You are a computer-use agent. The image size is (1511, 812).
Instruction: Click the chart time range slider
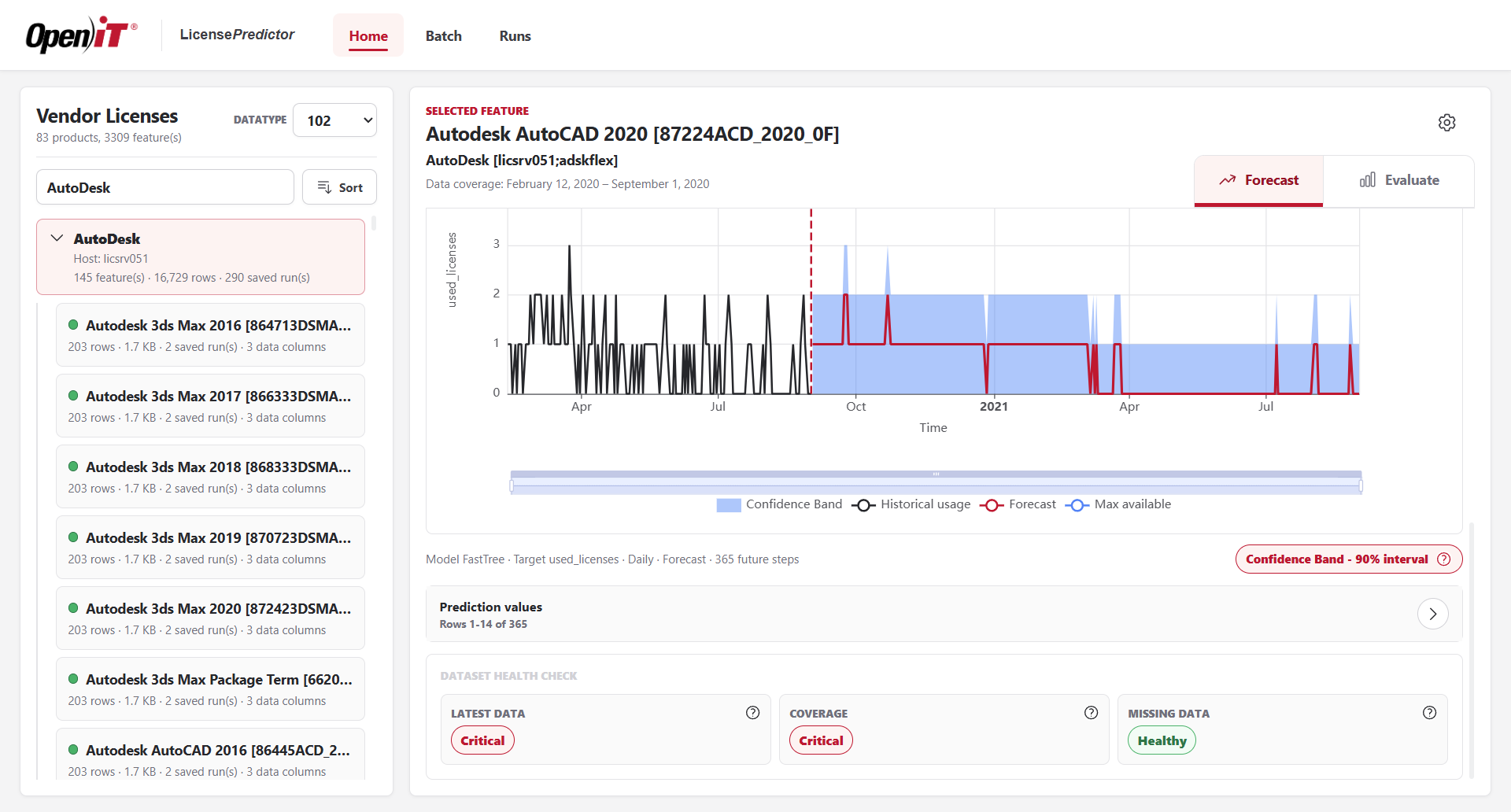(936, 483)
